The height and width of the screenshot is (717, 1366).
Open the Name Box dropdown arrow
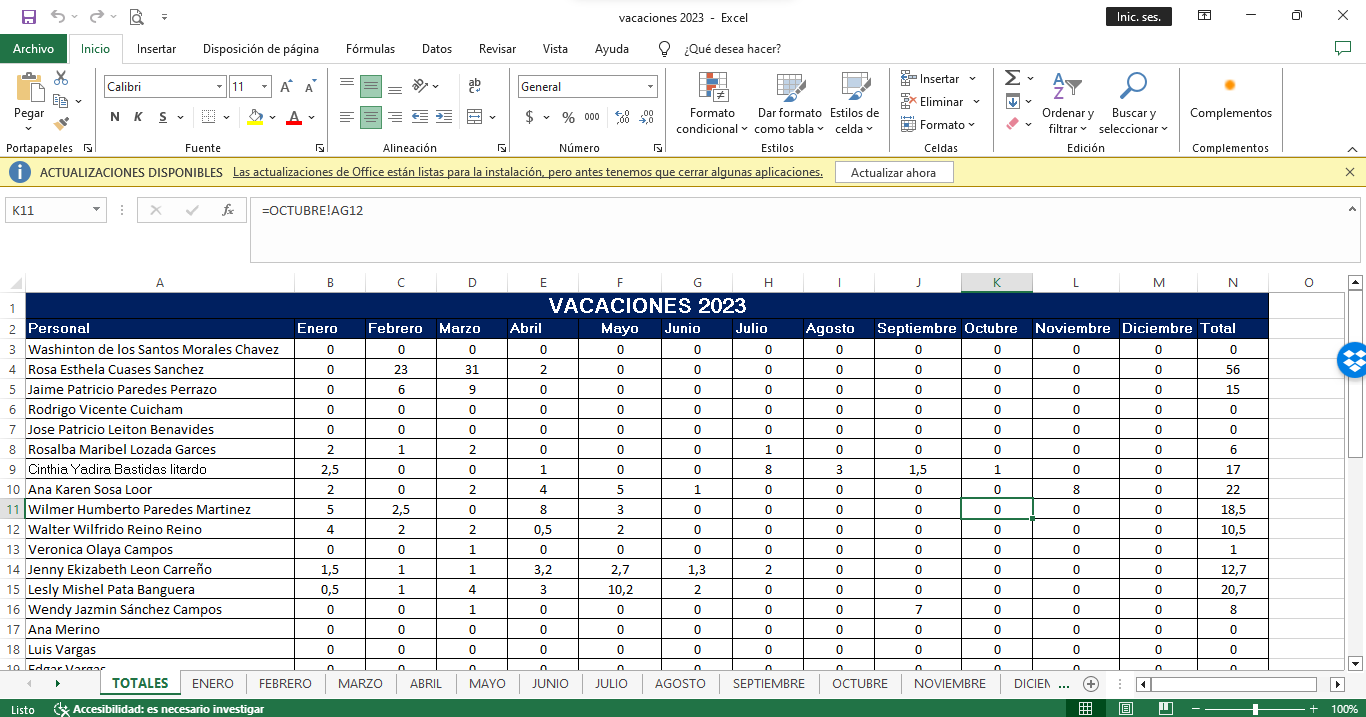click(x=96, y=210)
